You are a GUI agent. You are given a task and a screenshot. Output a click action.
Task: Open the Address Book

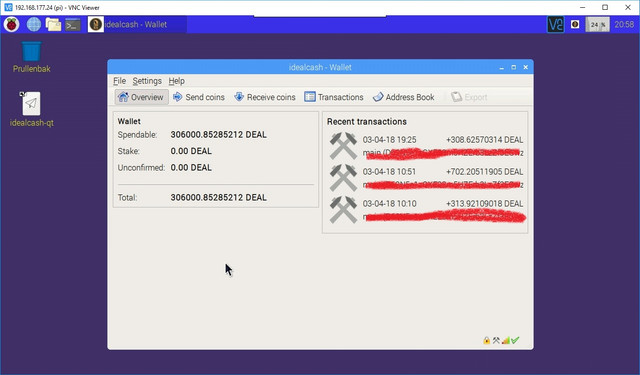(x=404, y=97)
